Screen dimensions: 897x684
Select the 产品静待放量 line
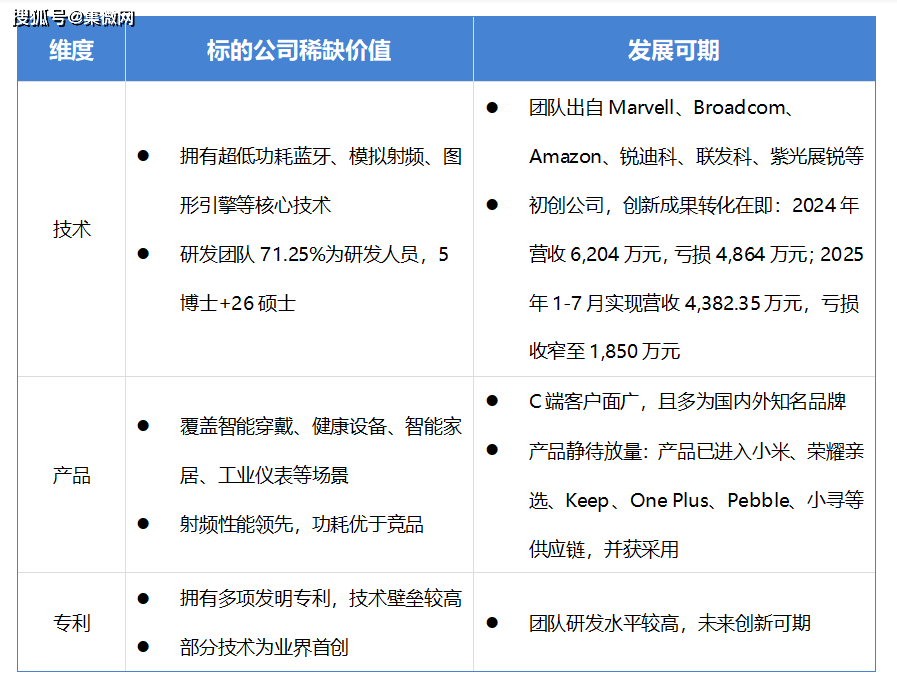[696, 451]
